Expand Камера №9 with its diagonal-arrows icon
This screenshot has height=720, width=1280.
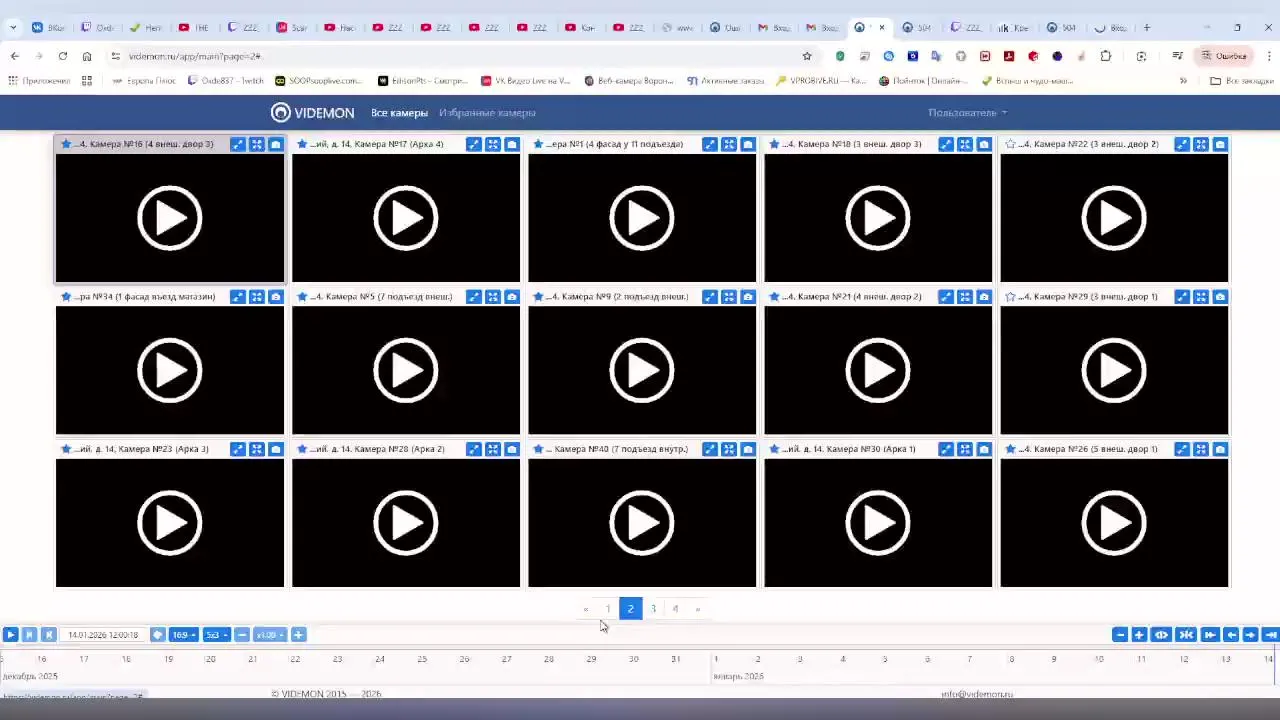[710, 297]
